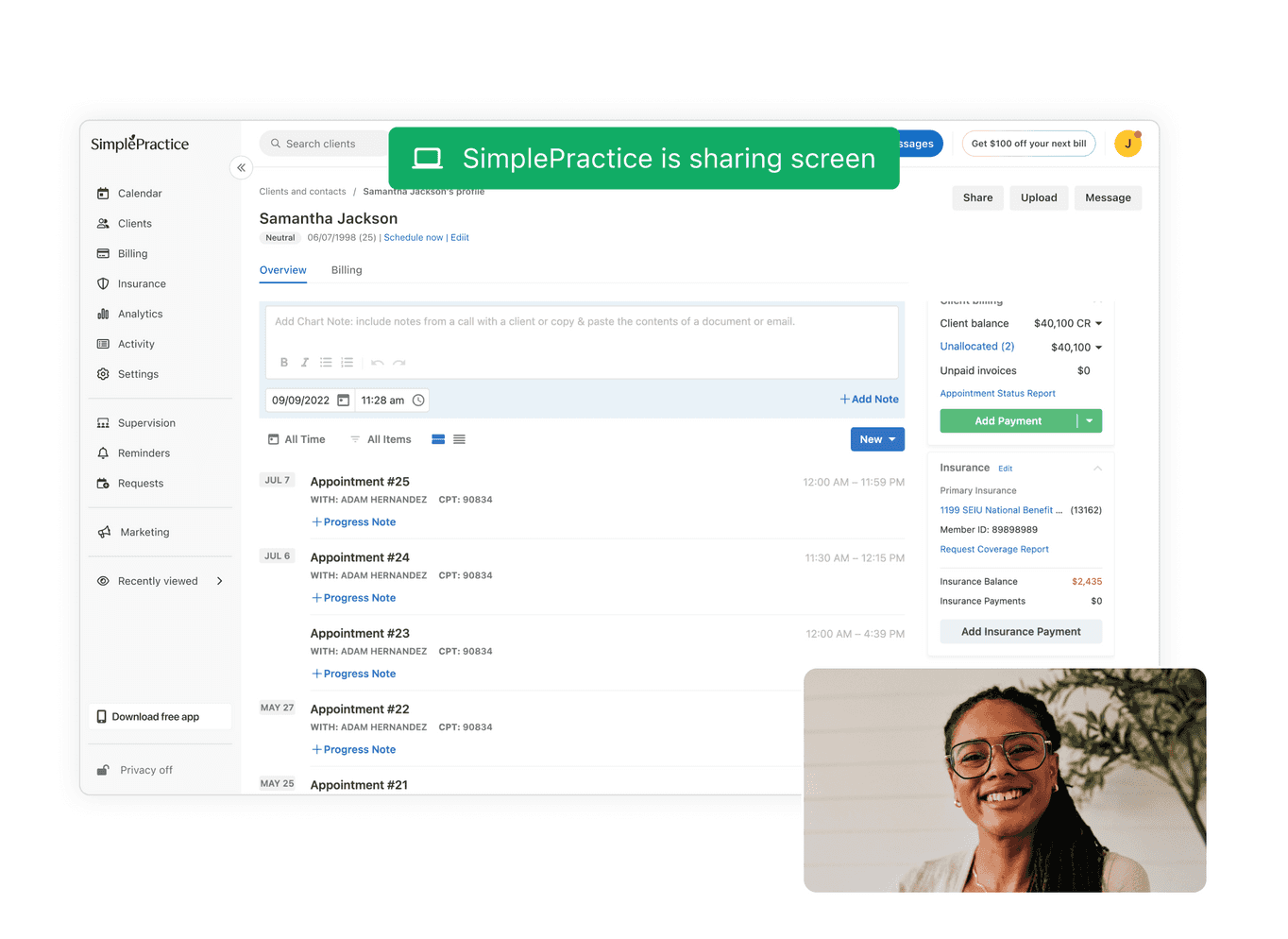Insert numbered list in chart note
Screen dimensions: 1288x939
(x=347, y=363)
